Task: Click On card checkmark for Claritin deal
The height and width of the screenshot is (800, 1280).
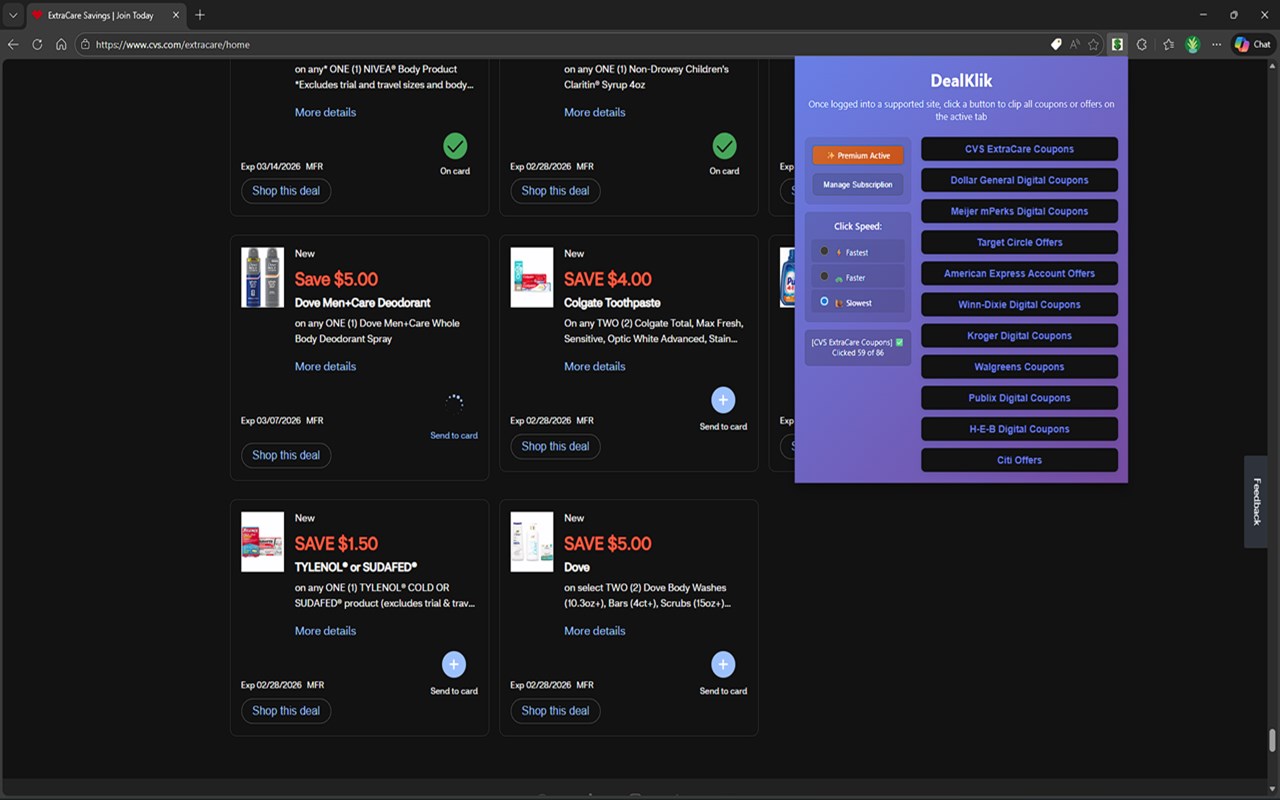Action: tap(724, 147)
